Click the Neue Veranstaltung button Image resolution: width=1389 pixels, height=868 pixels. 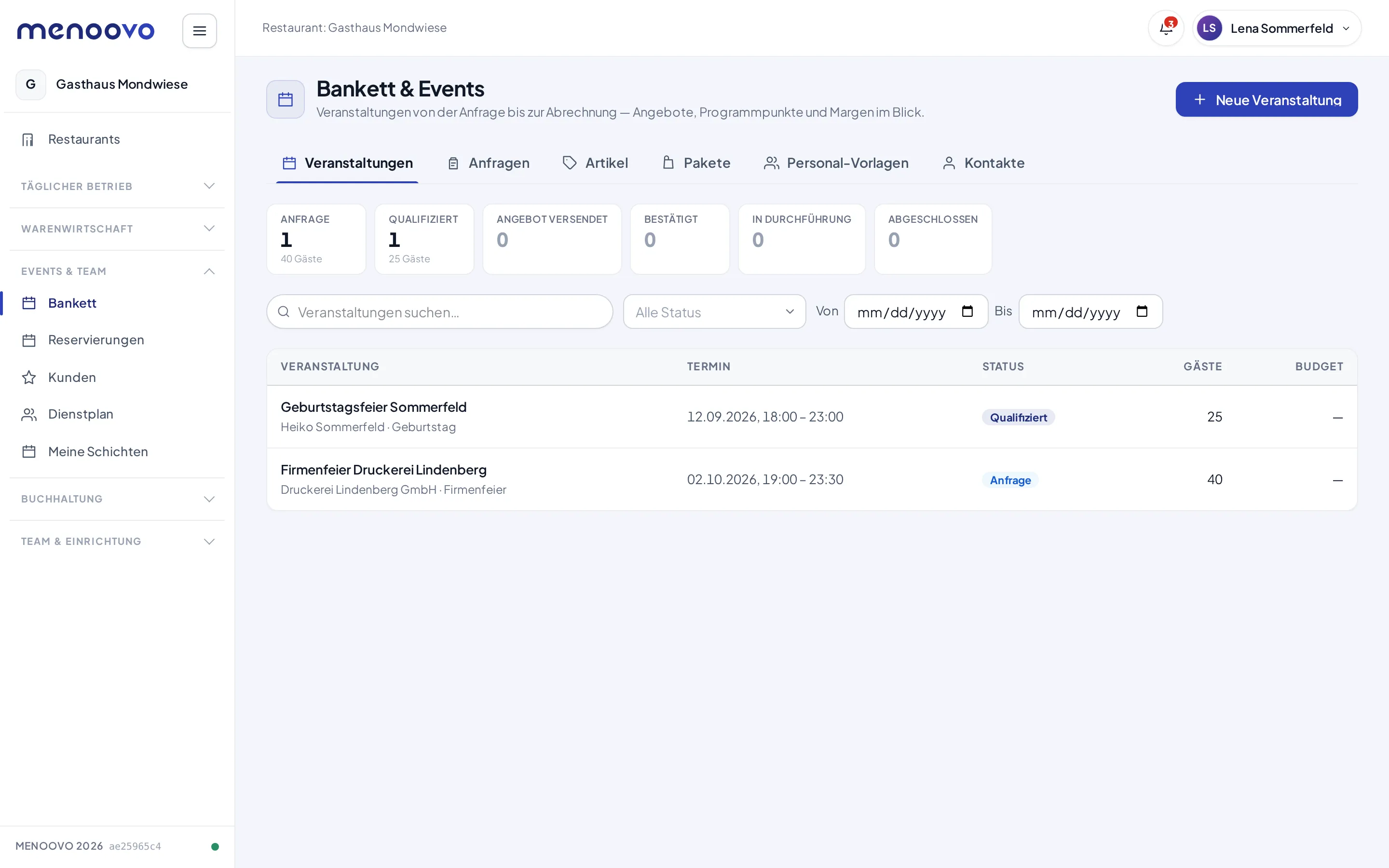click(x=1267, y=99)
